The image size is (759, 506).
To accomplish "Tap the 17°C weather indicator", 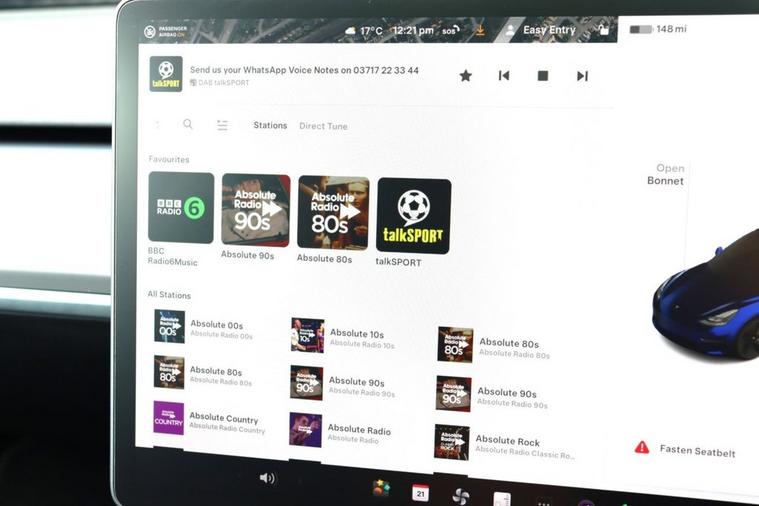I will coord(364,31).
